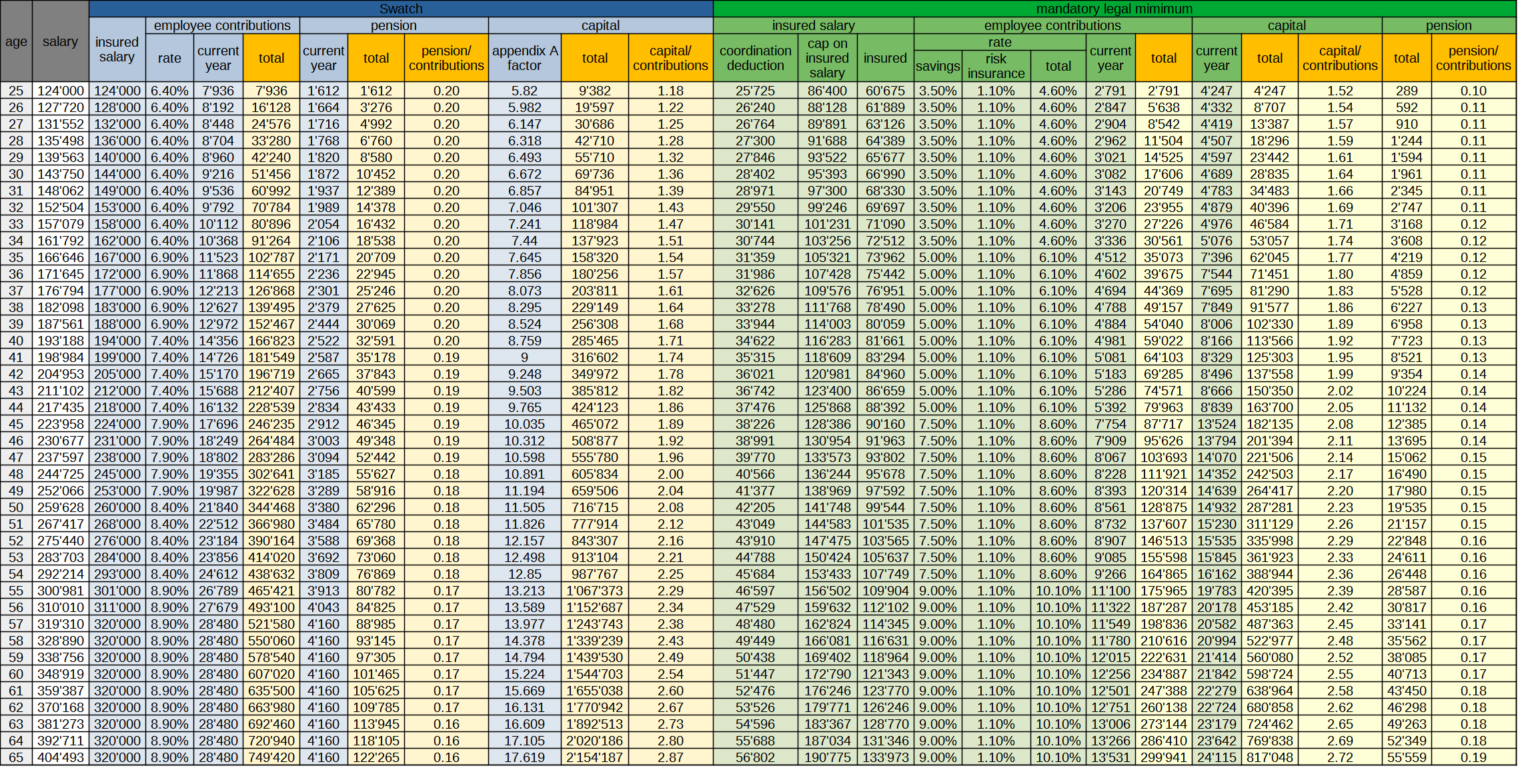This screenshot has height=784, width=1530.
Task: Click salary cell 143'750
Action: (61, 174)
